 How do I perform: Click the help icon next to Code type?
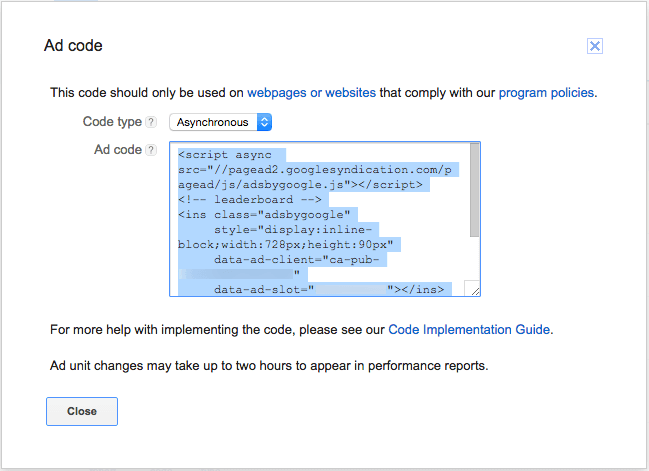click(x=151, y=122)
